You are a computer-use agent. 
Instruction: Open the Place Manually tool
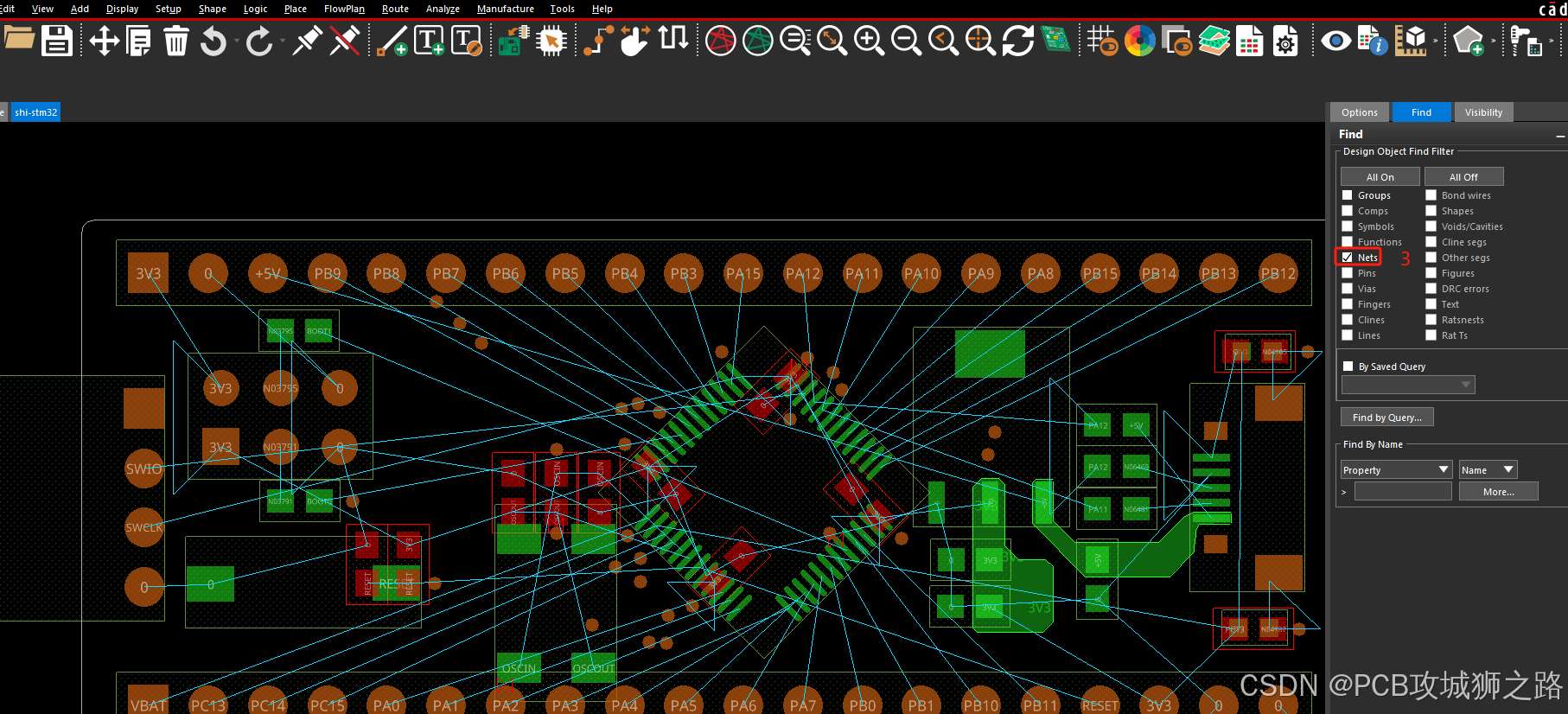pyautogui.click(x=513, y=41)
